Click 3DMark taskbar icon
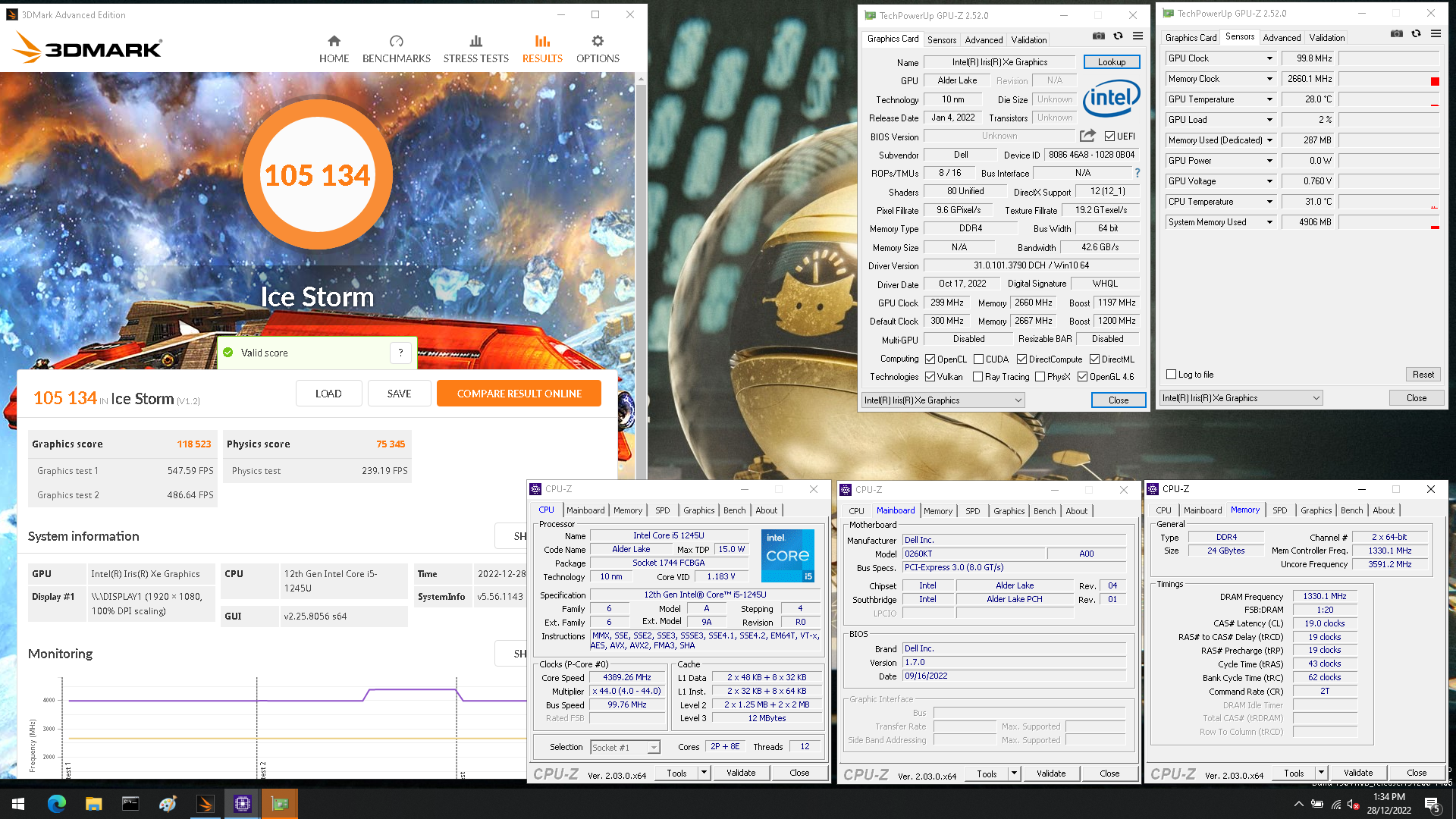The image size is (1456, 819). [x=205, y=804]
